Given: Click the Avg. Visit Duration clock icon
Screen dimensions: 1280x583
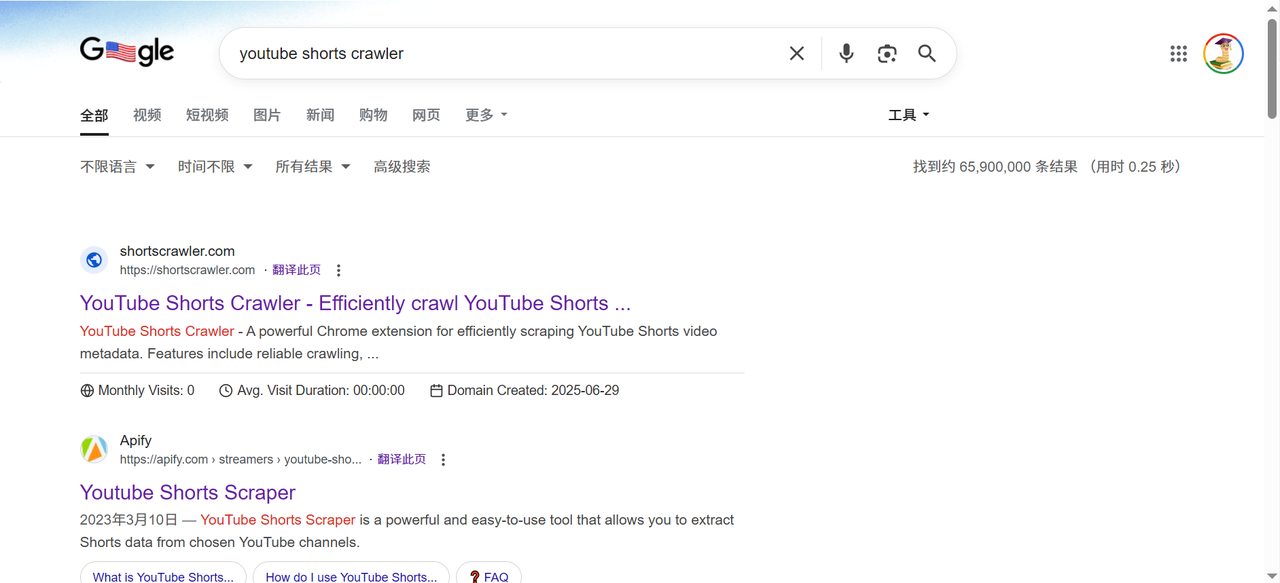Looking at the screenshot, I should click(226, 391).
